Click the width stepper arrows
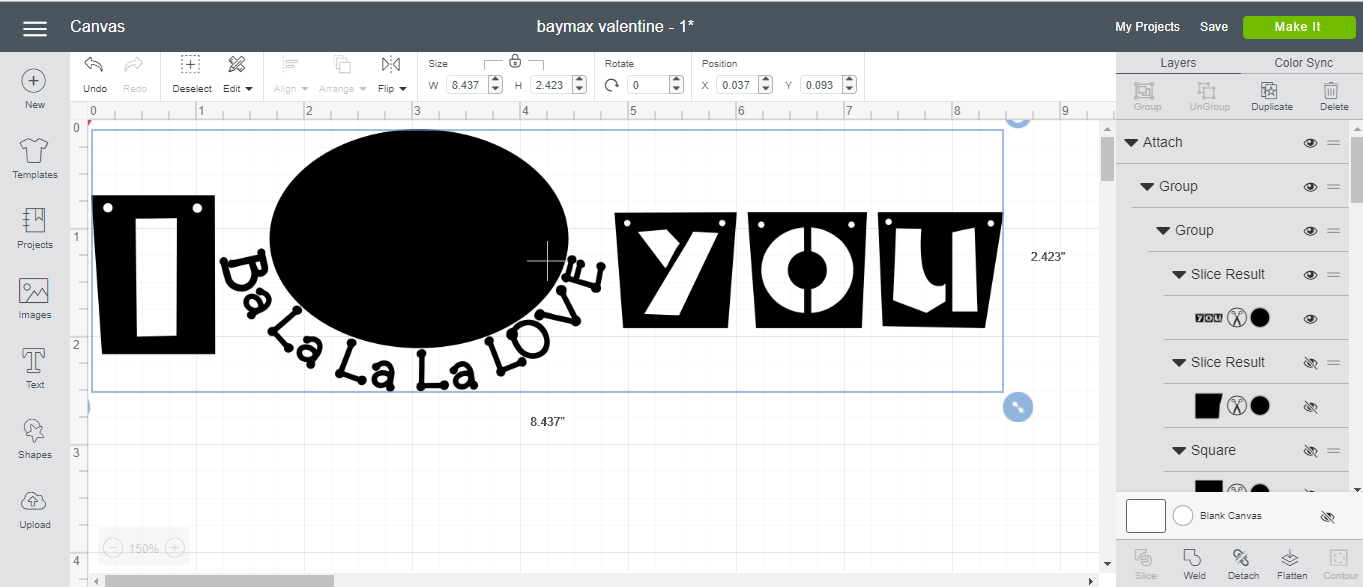Viewport: 1363px width, 587px height. (496, 85)
